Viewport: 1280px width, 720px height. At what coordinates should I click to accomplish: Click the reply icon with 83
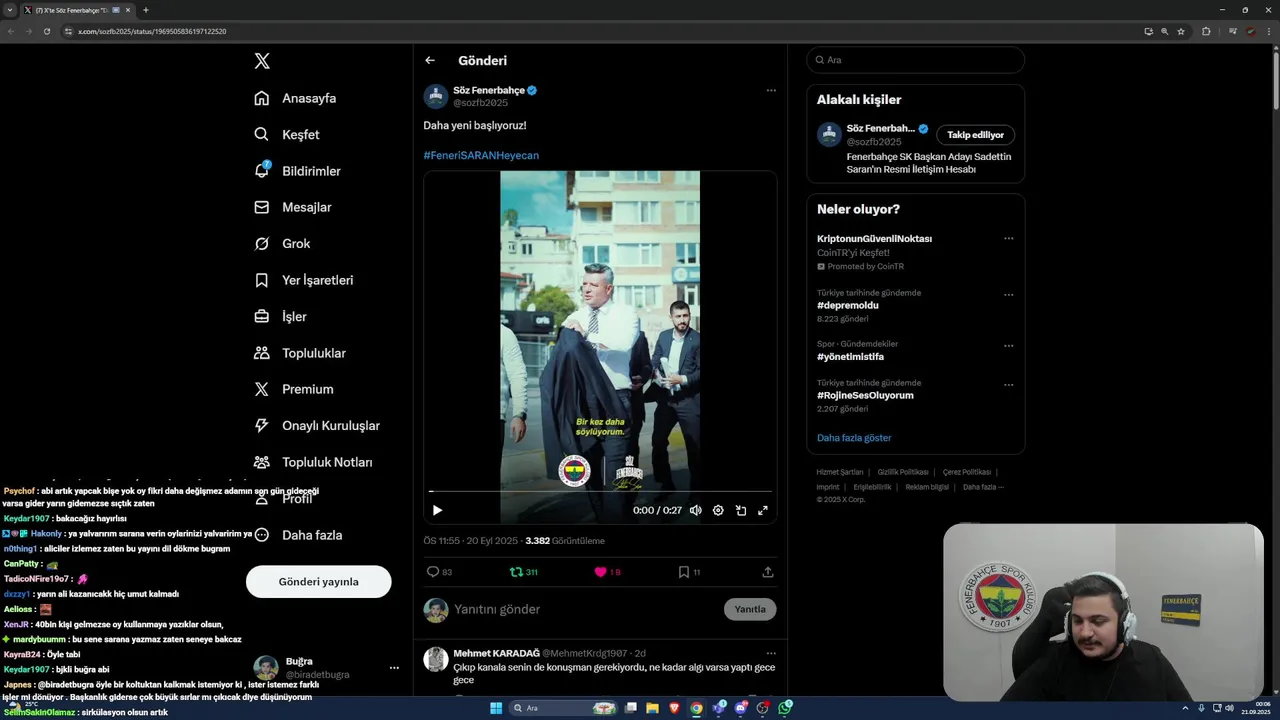coord(433,572)
